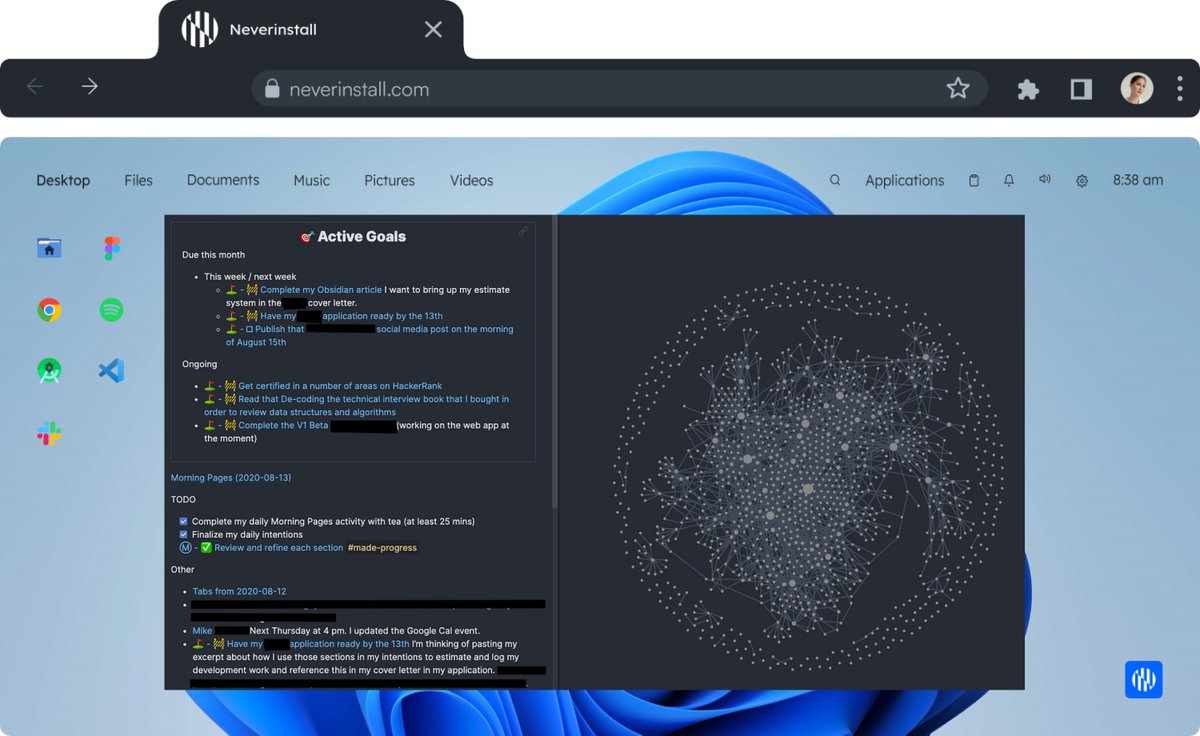Open Complete my Obsidian article link
Screen dimensions: 1200x736
tap(321, 290)
